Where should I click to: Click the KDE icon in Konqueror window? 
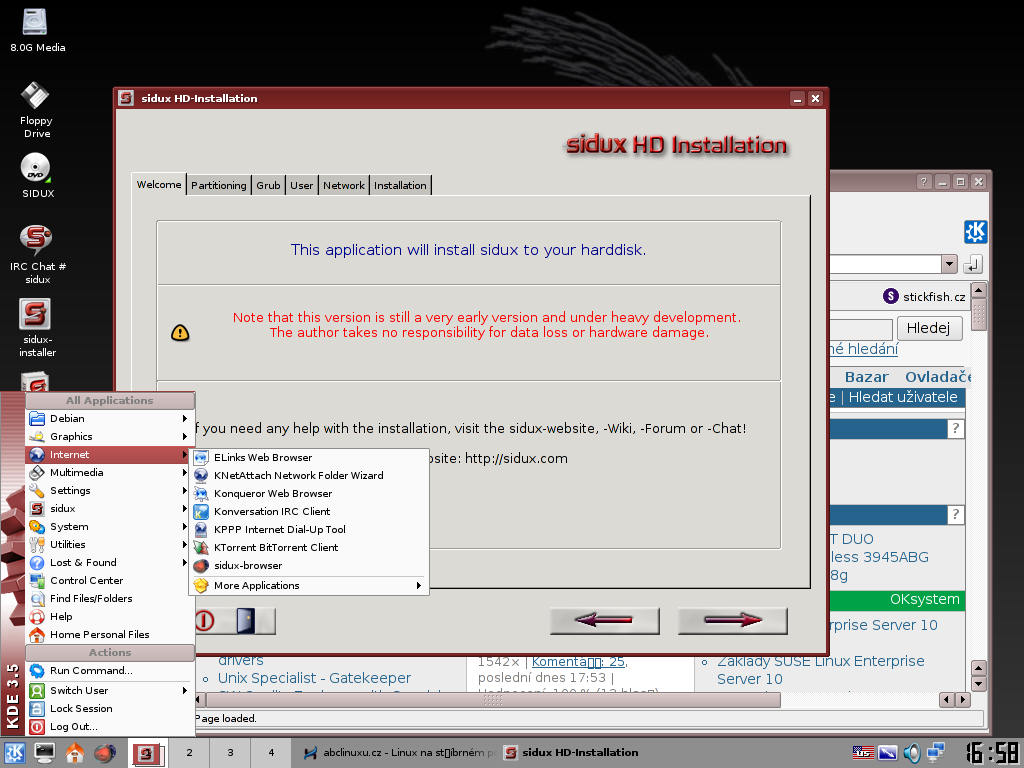pos(975,232)
